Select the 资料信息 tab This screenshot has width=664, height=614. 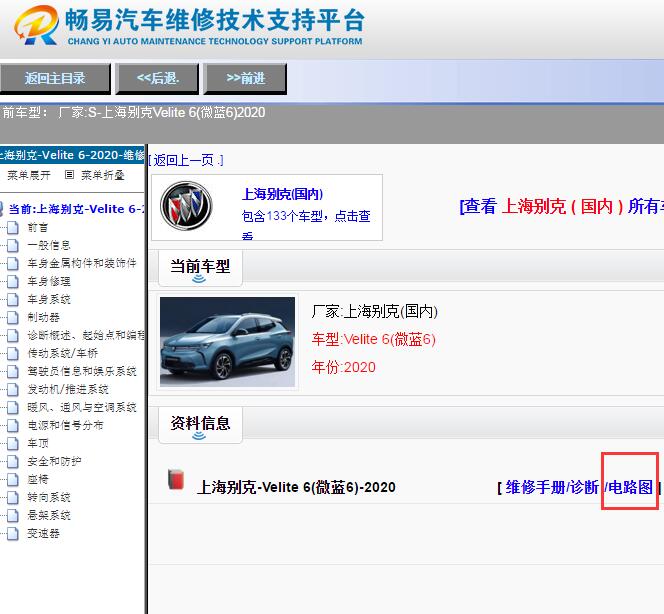(x=200, y=424)
